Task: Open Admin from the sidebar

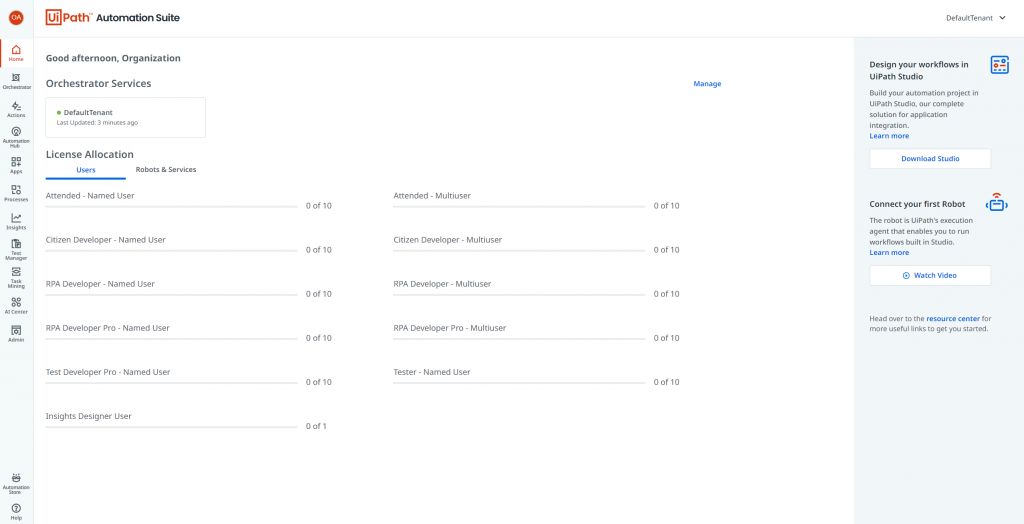Action: click(x=16, y=334)
